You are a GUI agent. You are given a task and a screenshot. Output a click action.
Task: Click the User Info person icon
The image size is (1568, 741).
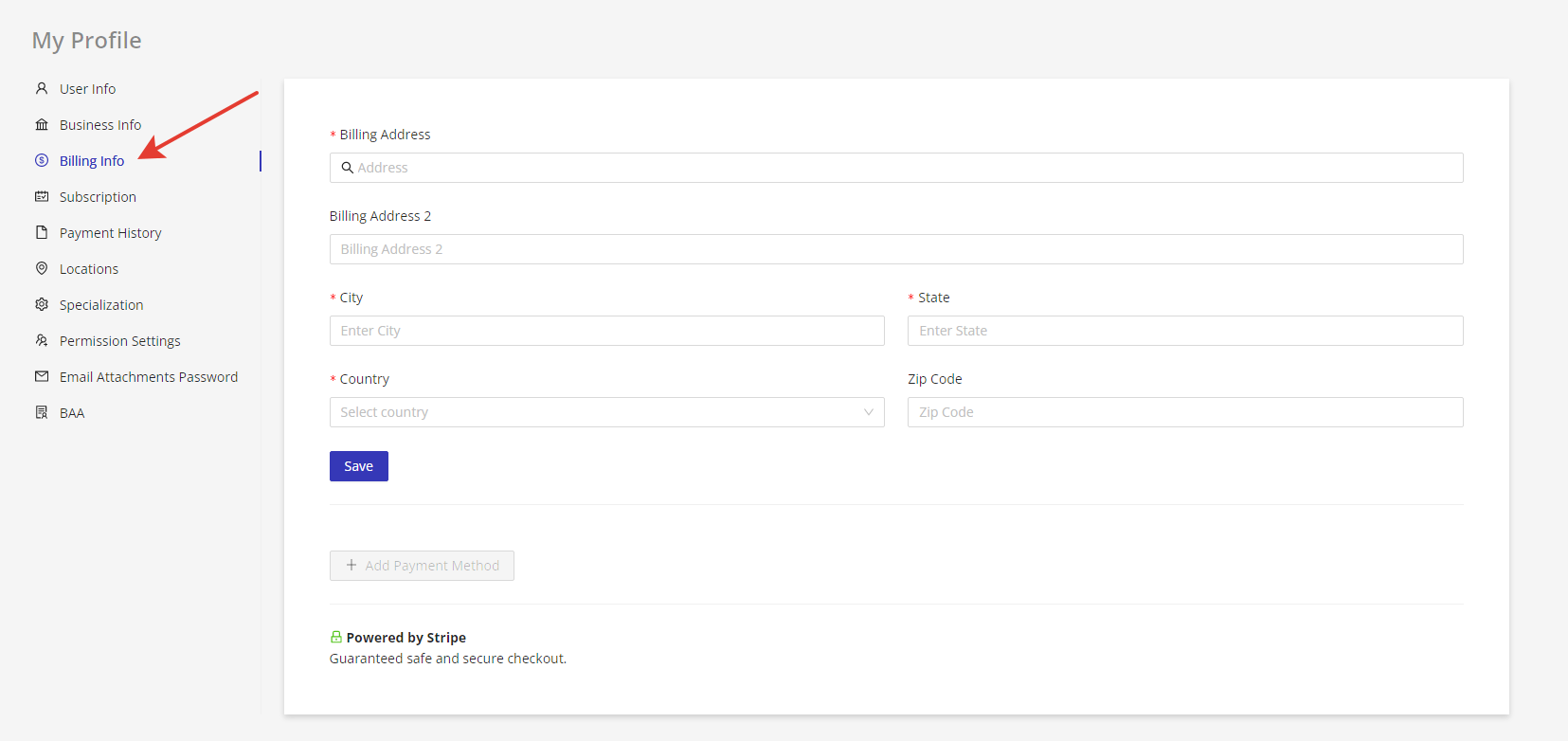coord(42,88)
